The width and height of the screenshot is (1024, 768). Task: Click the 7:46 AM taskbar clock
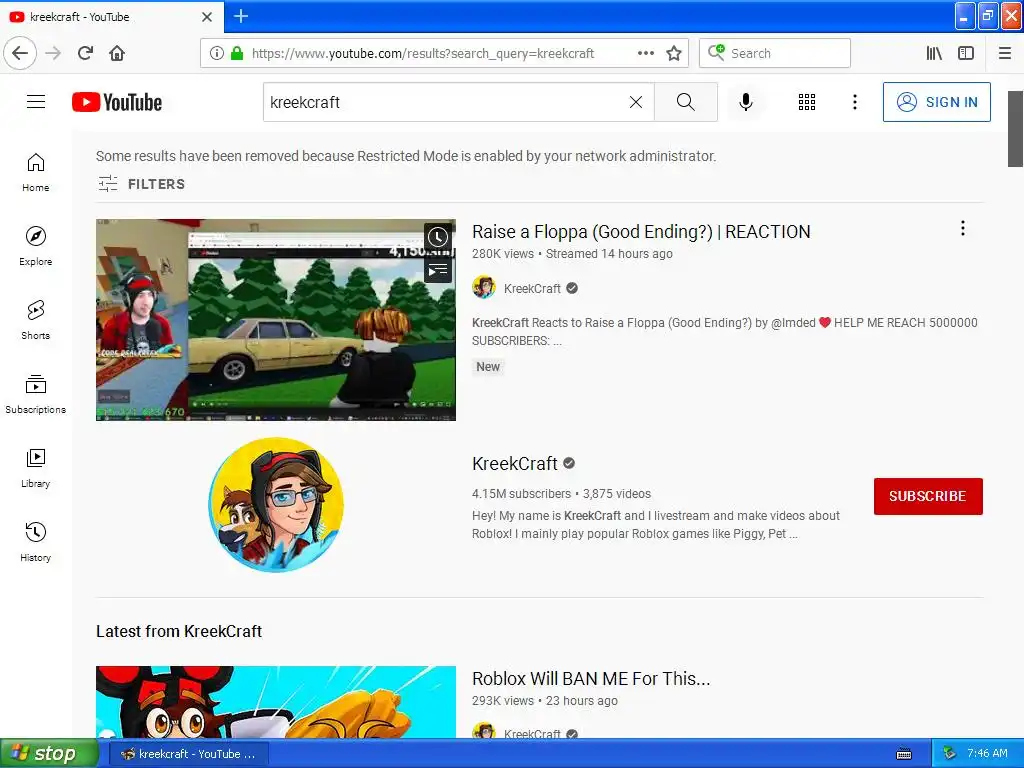coord(987,753)
